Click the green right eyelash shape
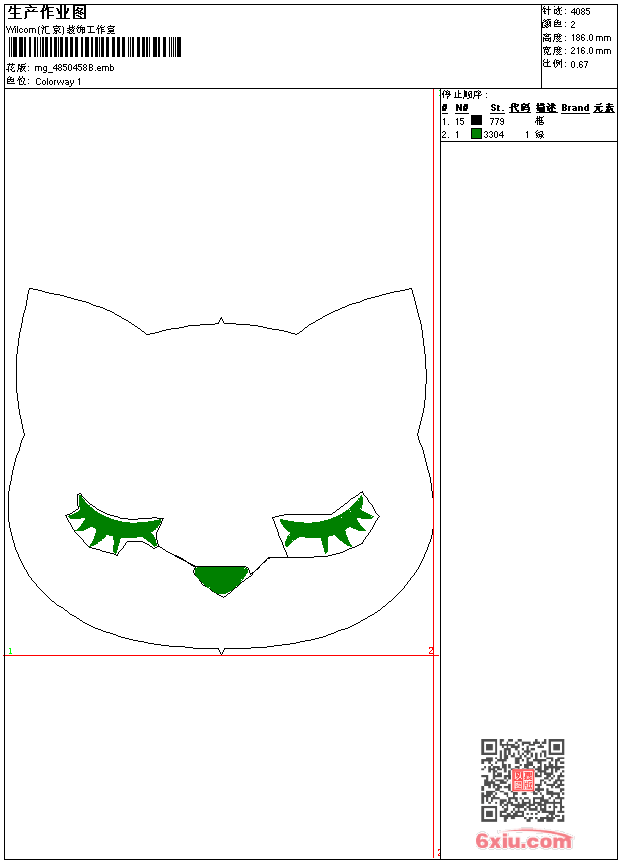620x860 pixels. click(328, 525)
